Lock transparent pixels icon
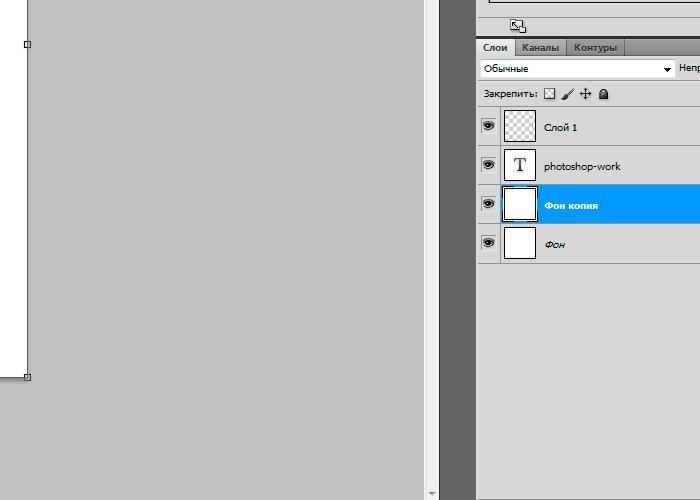This screenshot has width=700, height=500. pyautogui.click(x=550, y=94)
